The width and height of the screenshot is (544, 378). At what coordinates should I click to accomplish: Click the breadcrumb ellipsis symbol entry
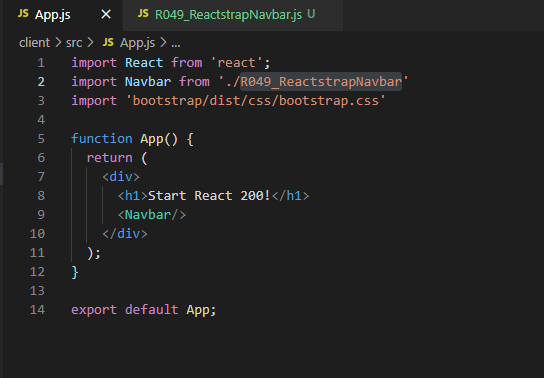(x=176, y=44)
